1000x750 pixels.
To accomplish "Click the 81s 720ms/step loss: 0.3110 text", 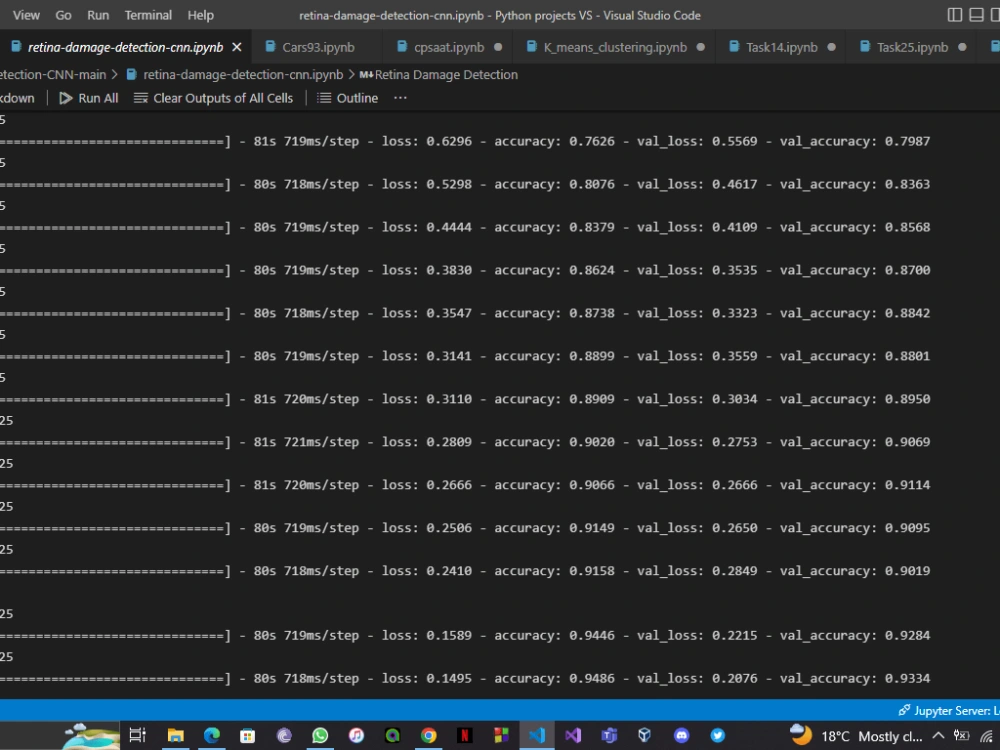I will coord(363,399).
